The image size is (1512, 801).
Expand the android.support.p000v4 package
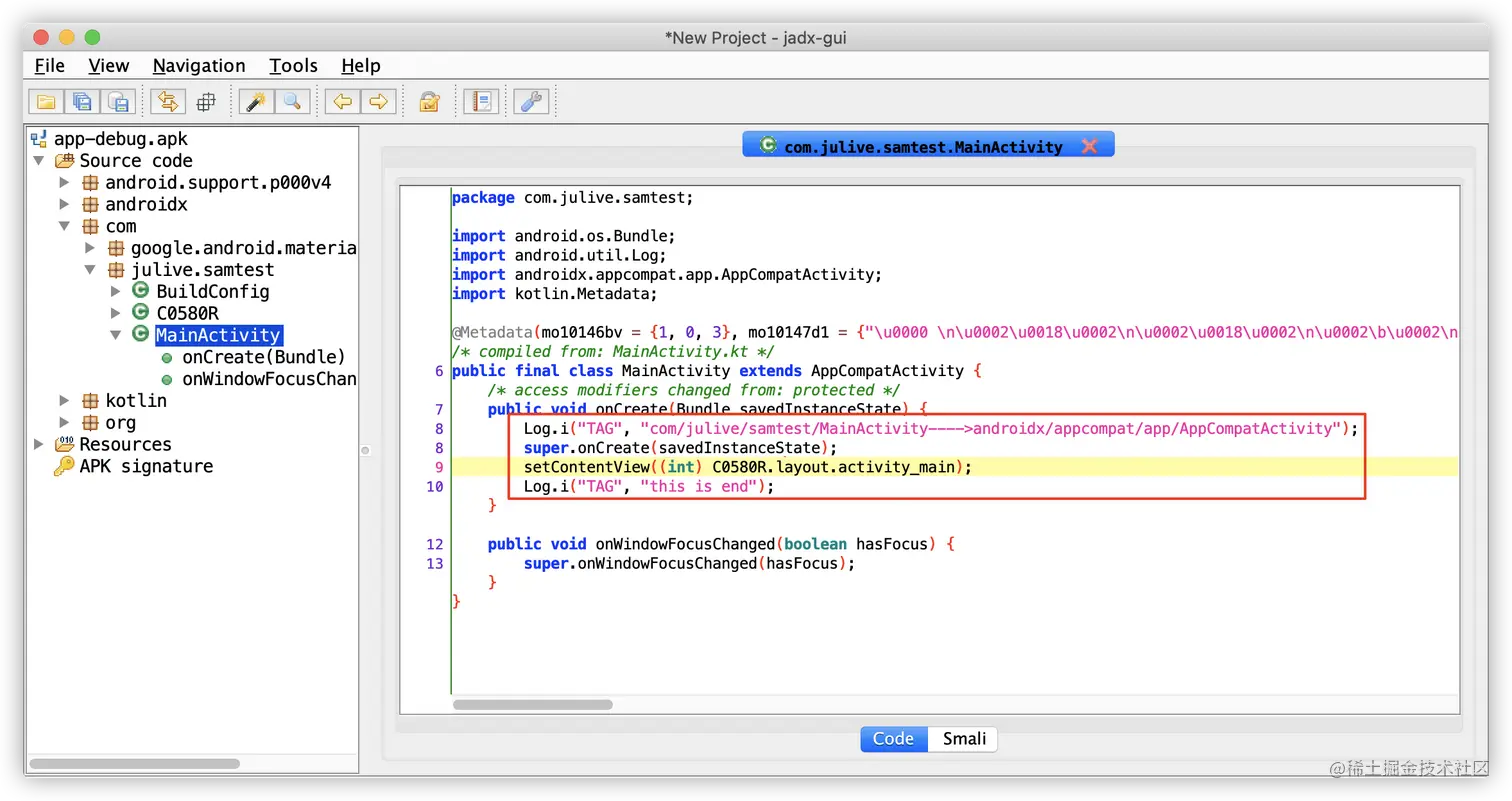pyautogui.click(x=64, y=182)
